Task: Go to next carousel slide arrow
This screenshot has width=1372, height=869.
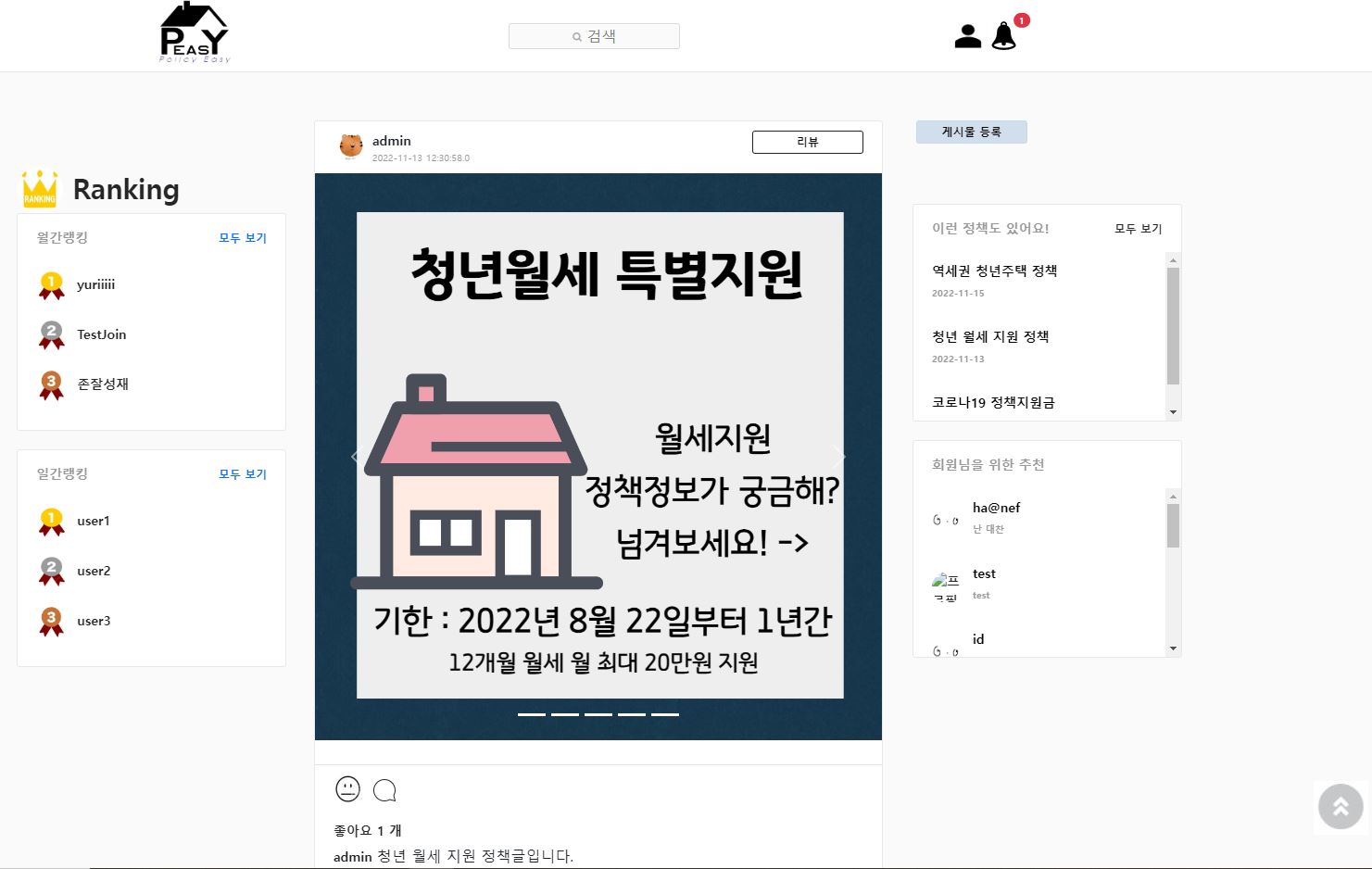Action: coord(838,456)
